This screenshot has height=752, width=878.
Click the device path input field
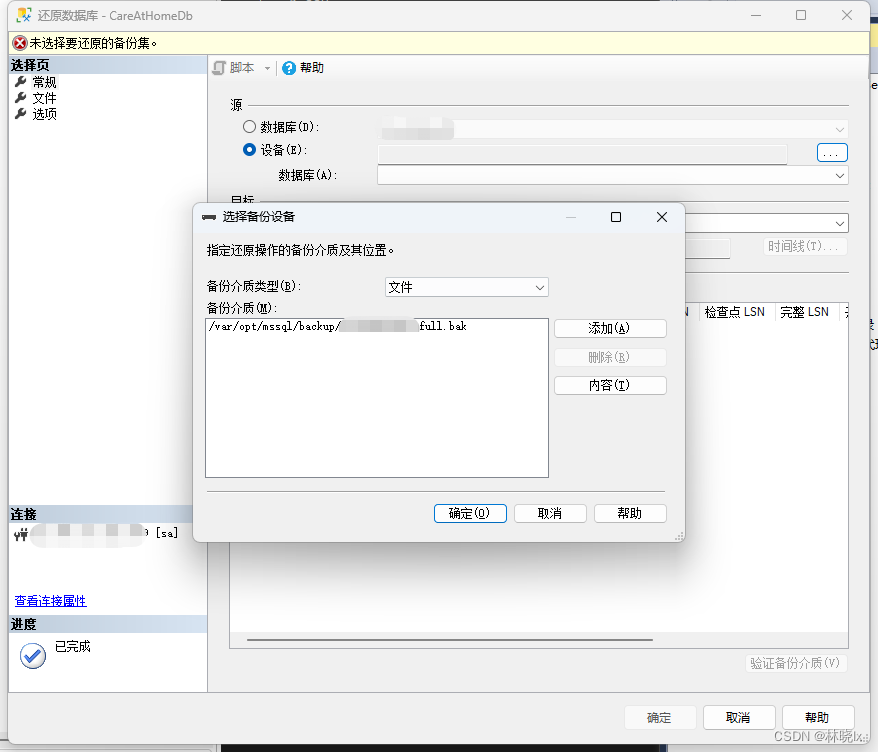582,154
